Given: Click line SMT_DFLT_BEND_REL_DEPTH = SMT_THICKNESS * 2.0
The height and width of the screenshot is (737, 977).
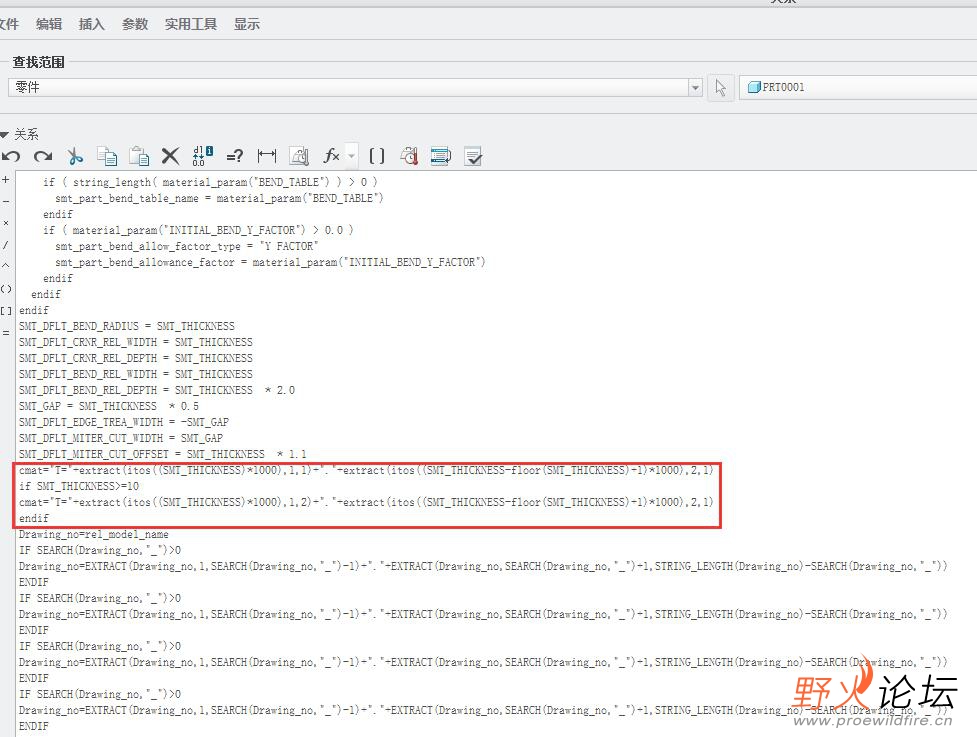Looking at the screenshot, I should (x=156, y=390).
